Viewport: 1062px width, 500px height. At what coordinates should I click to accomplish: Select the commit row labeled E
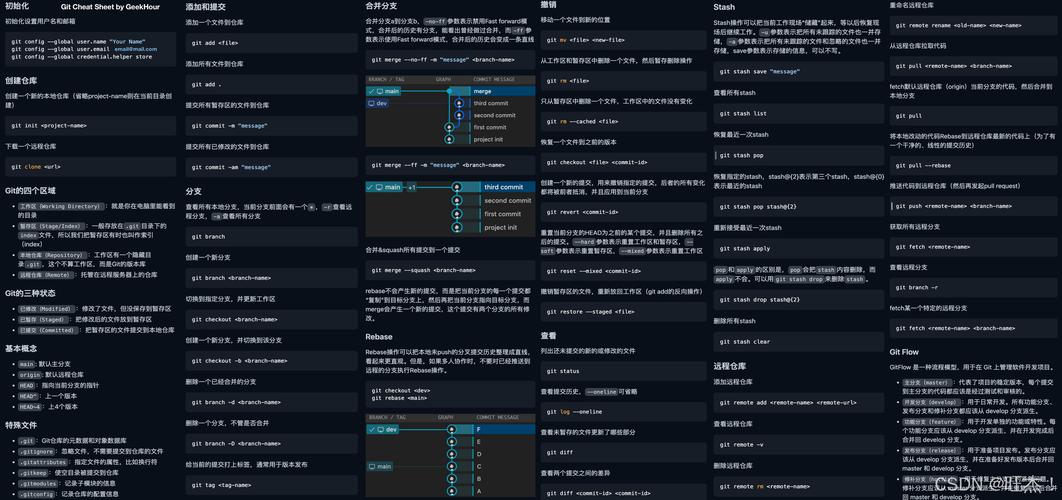point(450,442)
